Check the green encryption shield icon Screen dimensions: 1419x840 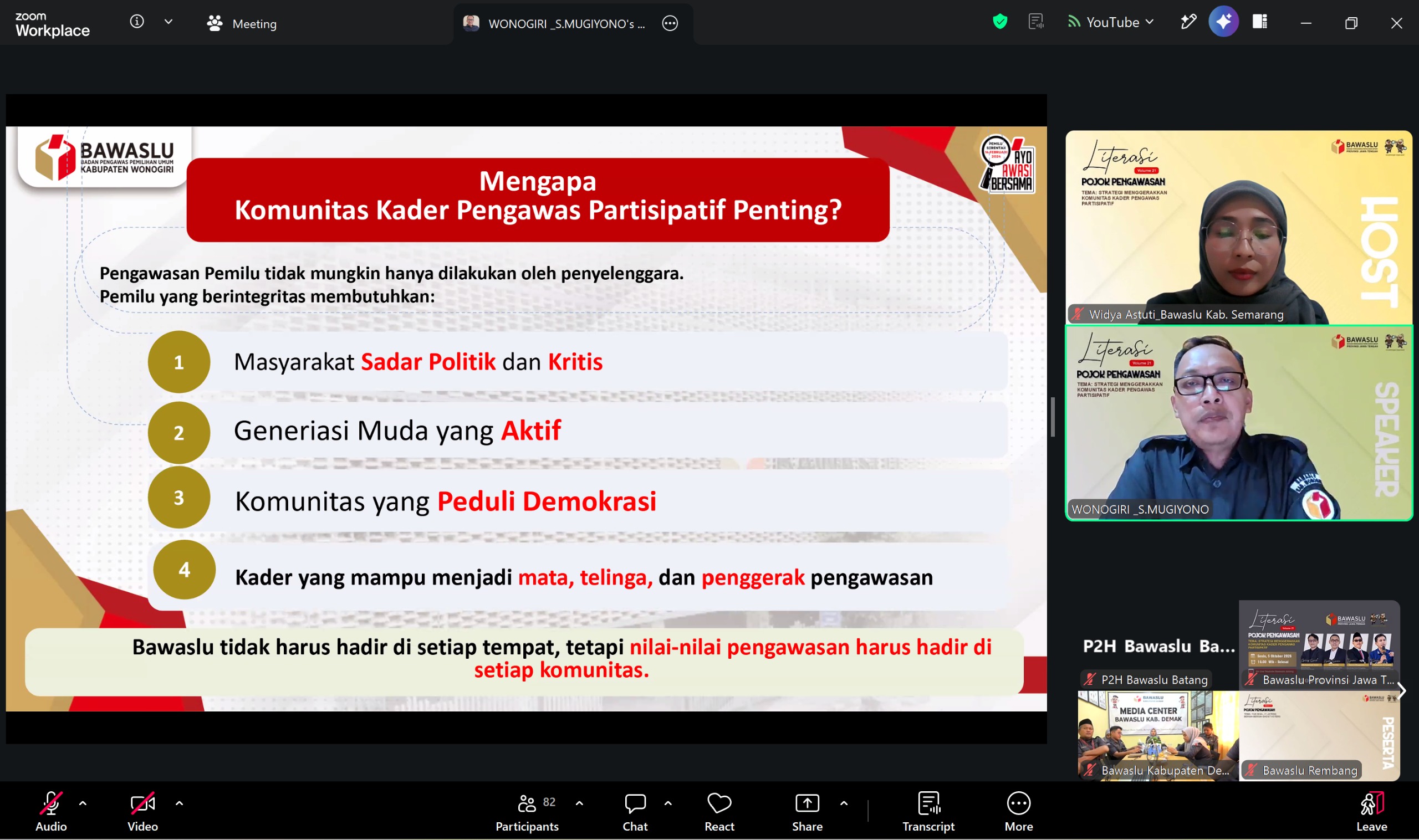[1000, 22]
